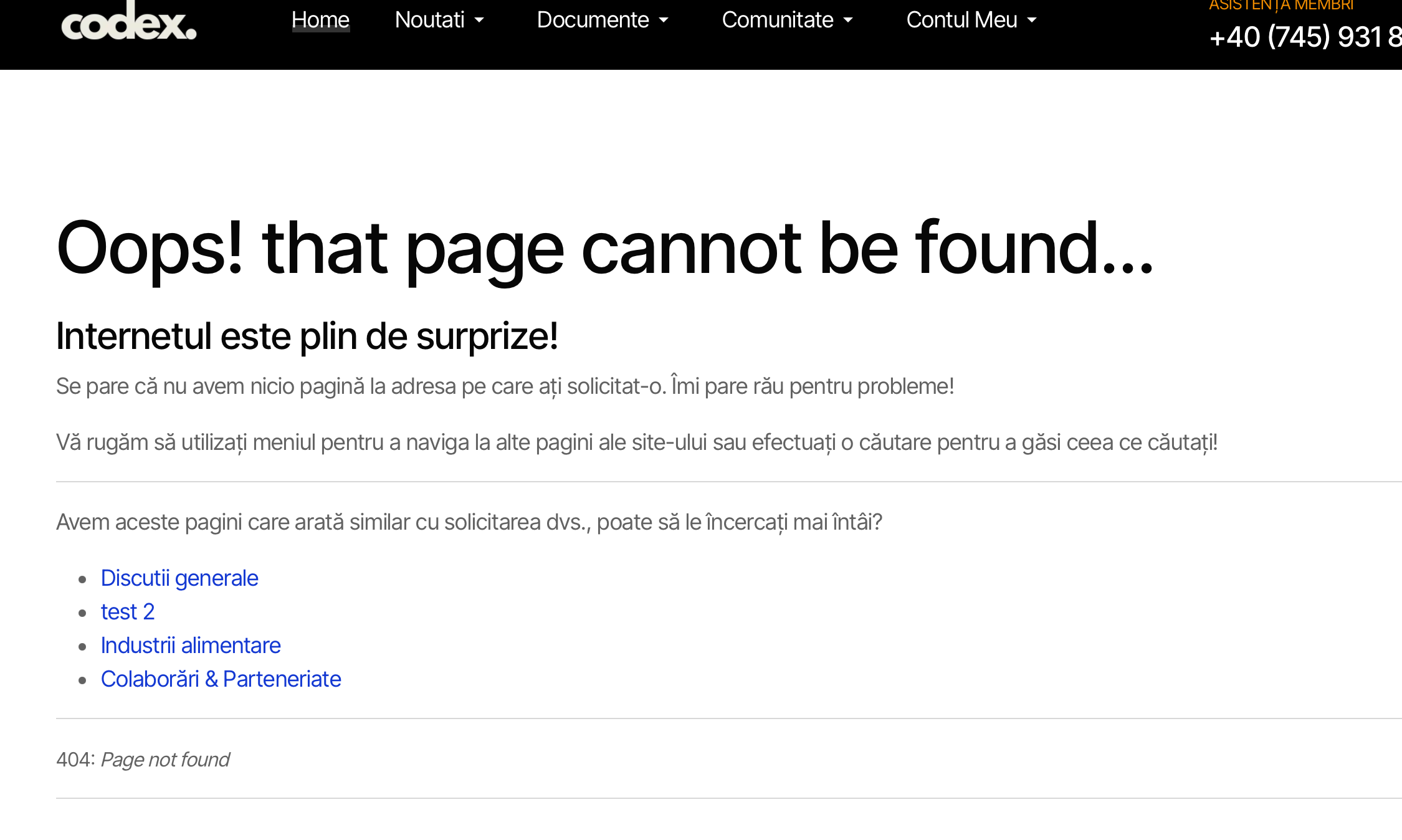Open the Noutati menu label
The image size is (1402, 840).
(x=429, y=20)
